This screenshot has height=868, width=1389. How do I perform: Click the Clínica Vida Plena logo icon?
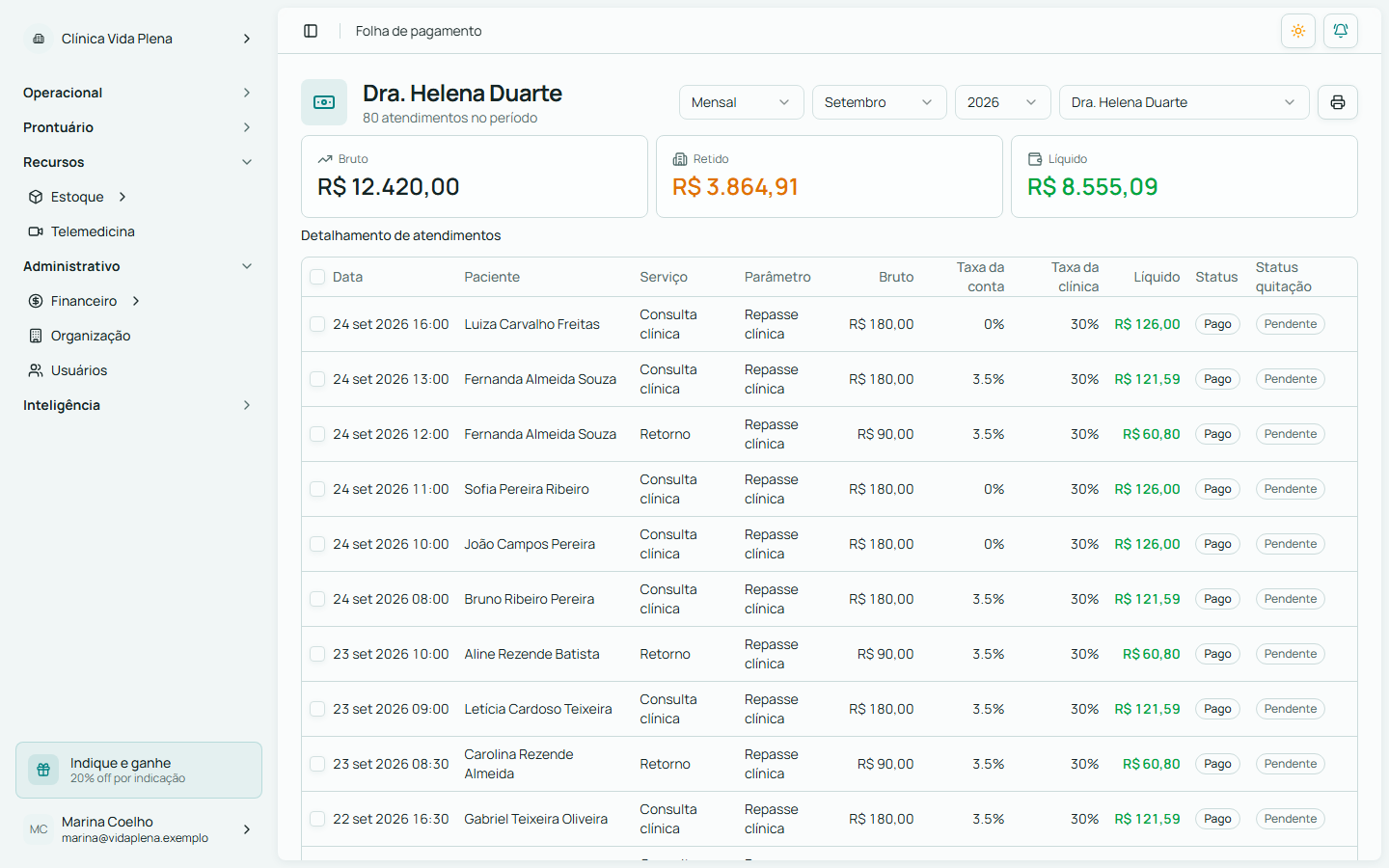click(x=39, y=39)
